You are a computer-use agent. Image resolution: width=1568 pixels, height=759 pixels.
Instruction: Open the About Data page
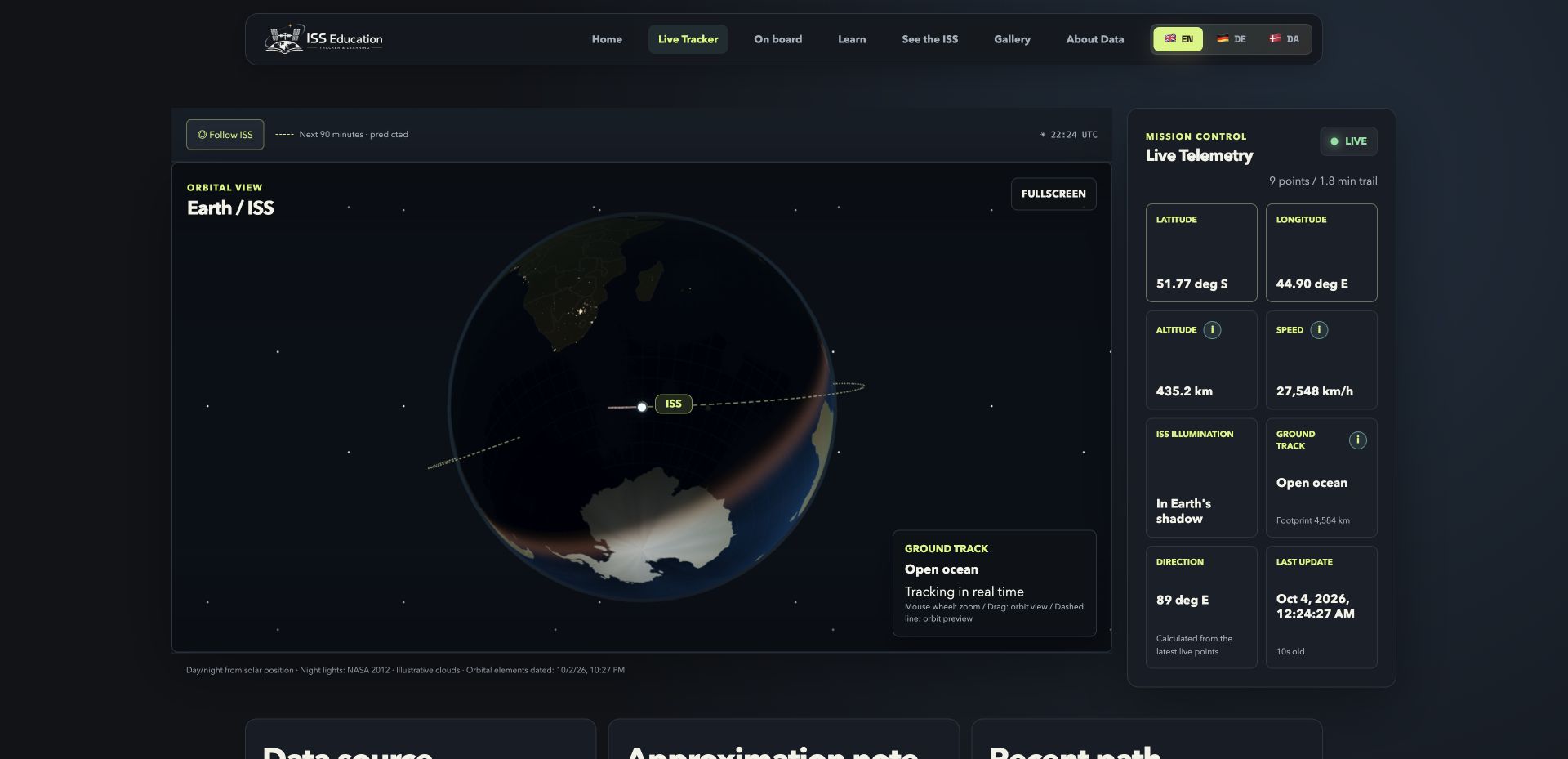(1094, 39)
